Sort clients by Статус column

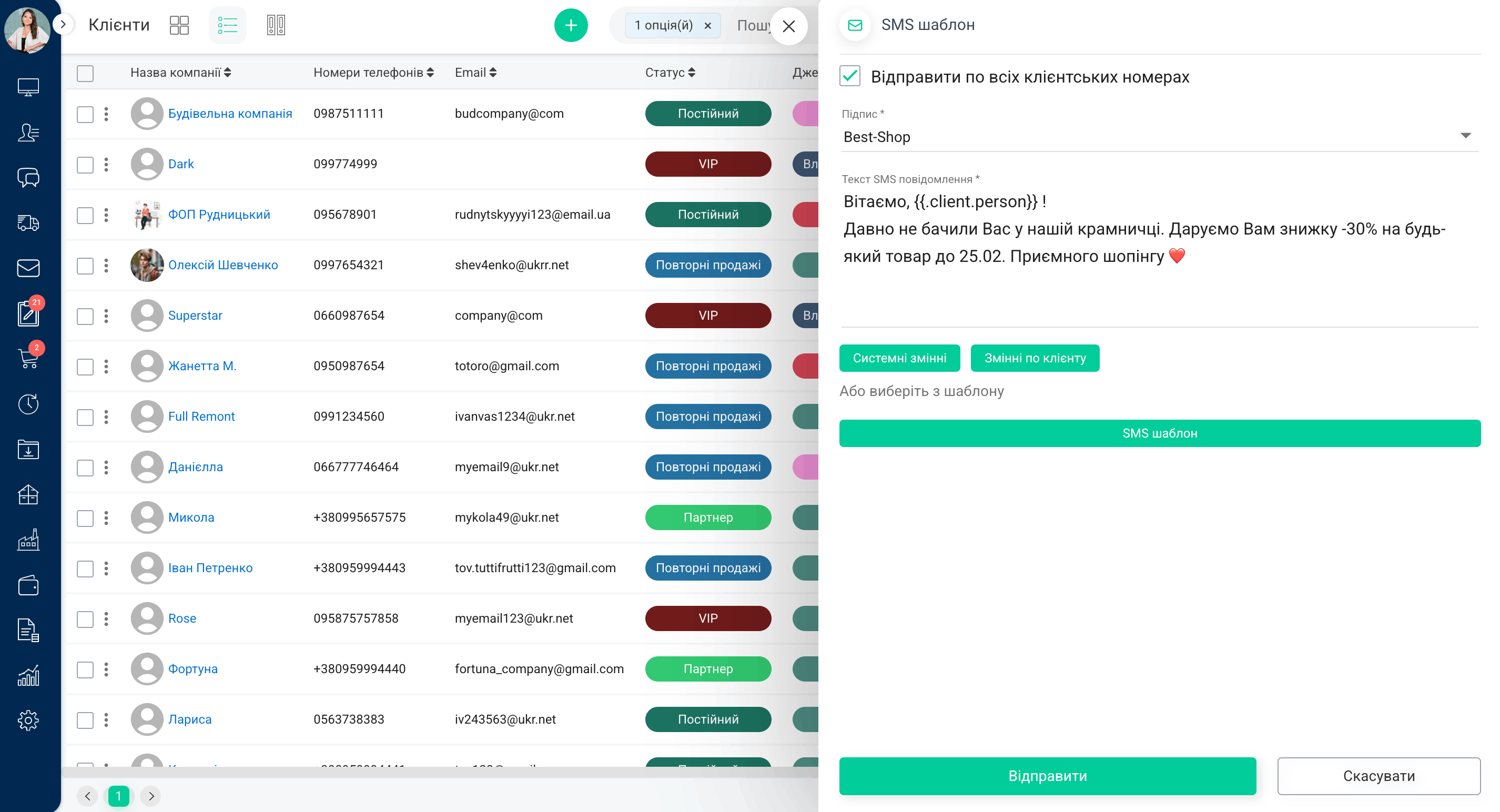point(692,72)
